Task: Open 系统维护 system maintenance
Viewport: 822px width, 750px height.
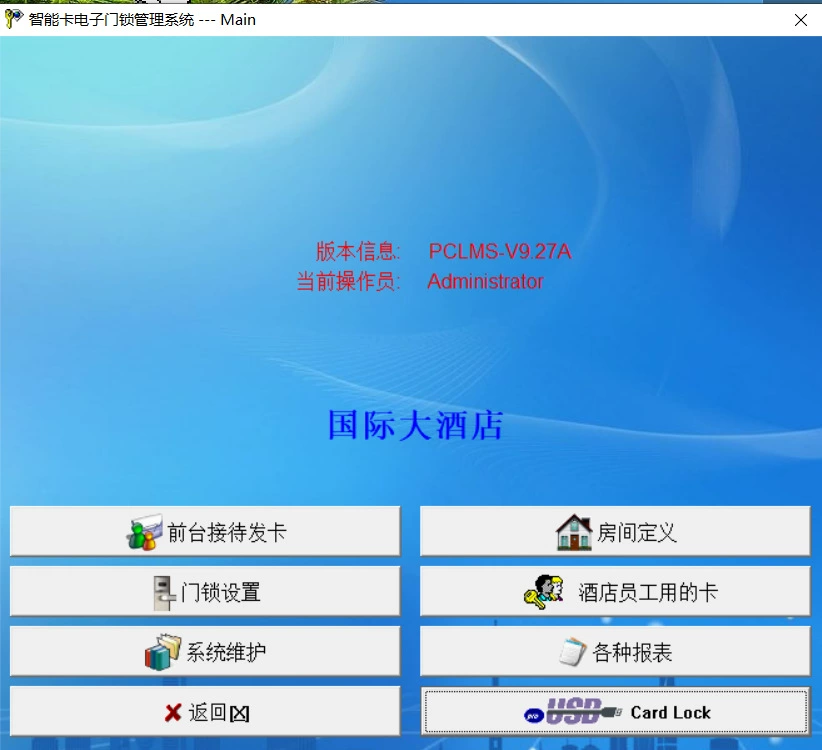Action: point(205,651)
